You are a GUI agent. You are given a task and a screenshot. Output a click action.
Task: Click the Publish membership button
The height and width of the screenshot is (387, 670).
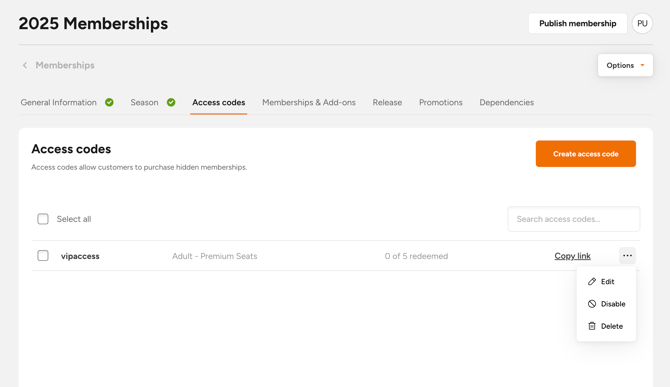pyautogui.click(x=578, y=23)
